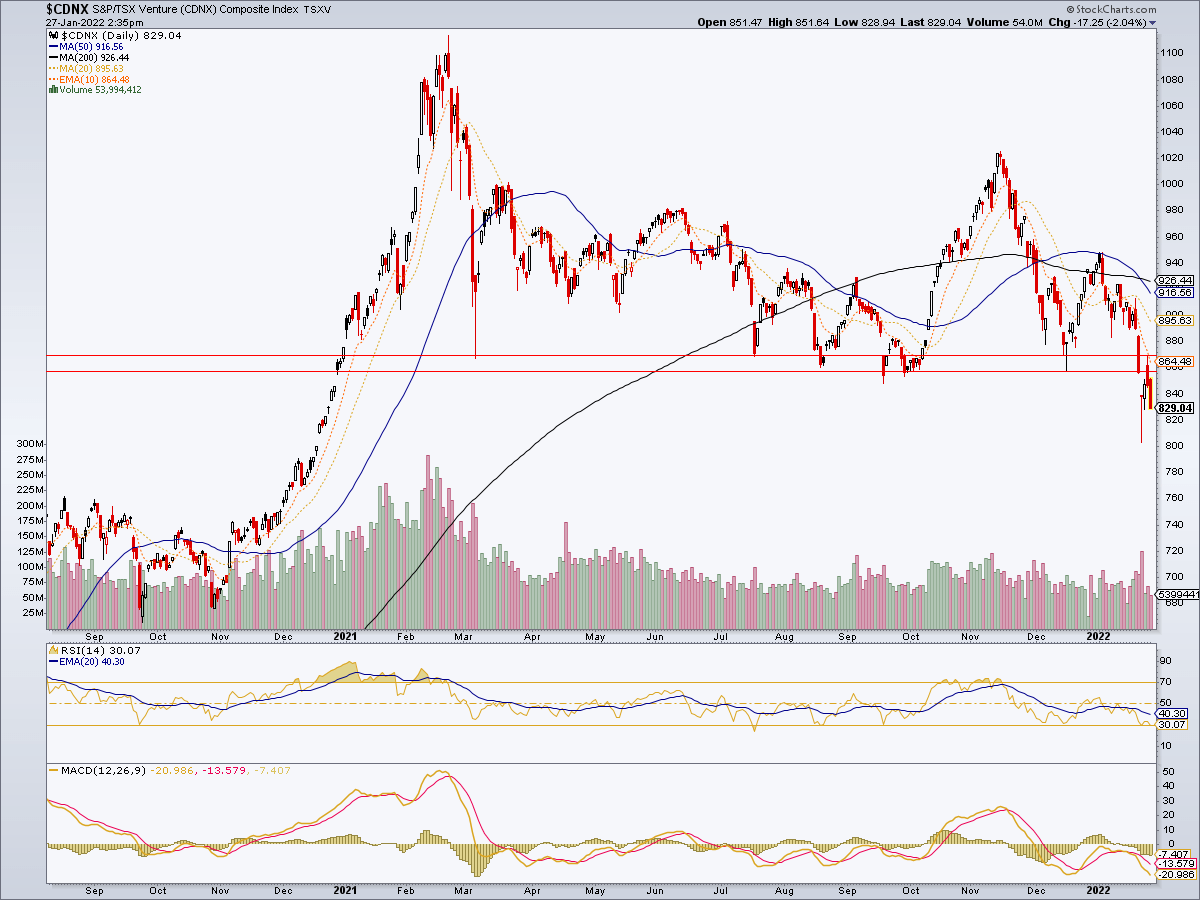Click the 2021 year label under main chart
Viewport: 1200px width, 900px height.
click(x=345, y=636)
